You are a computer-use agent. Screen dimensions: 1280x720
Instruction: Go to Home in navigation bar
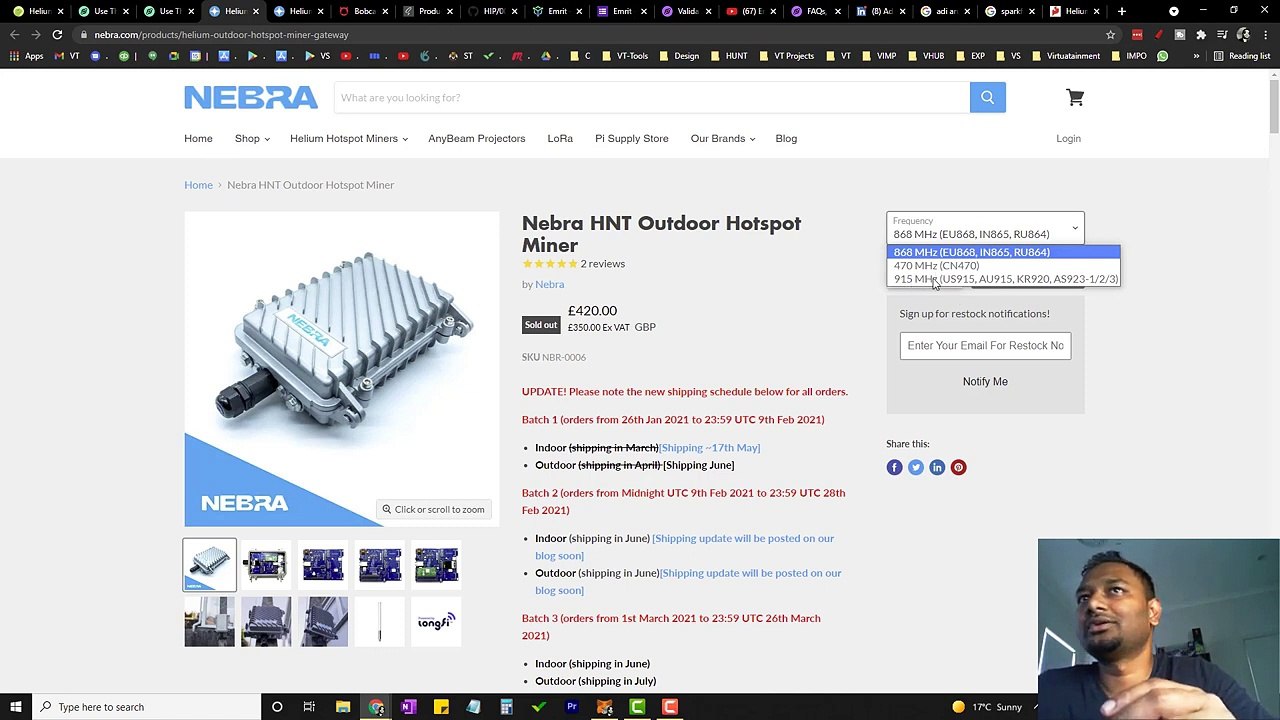[x=198, y=138]
